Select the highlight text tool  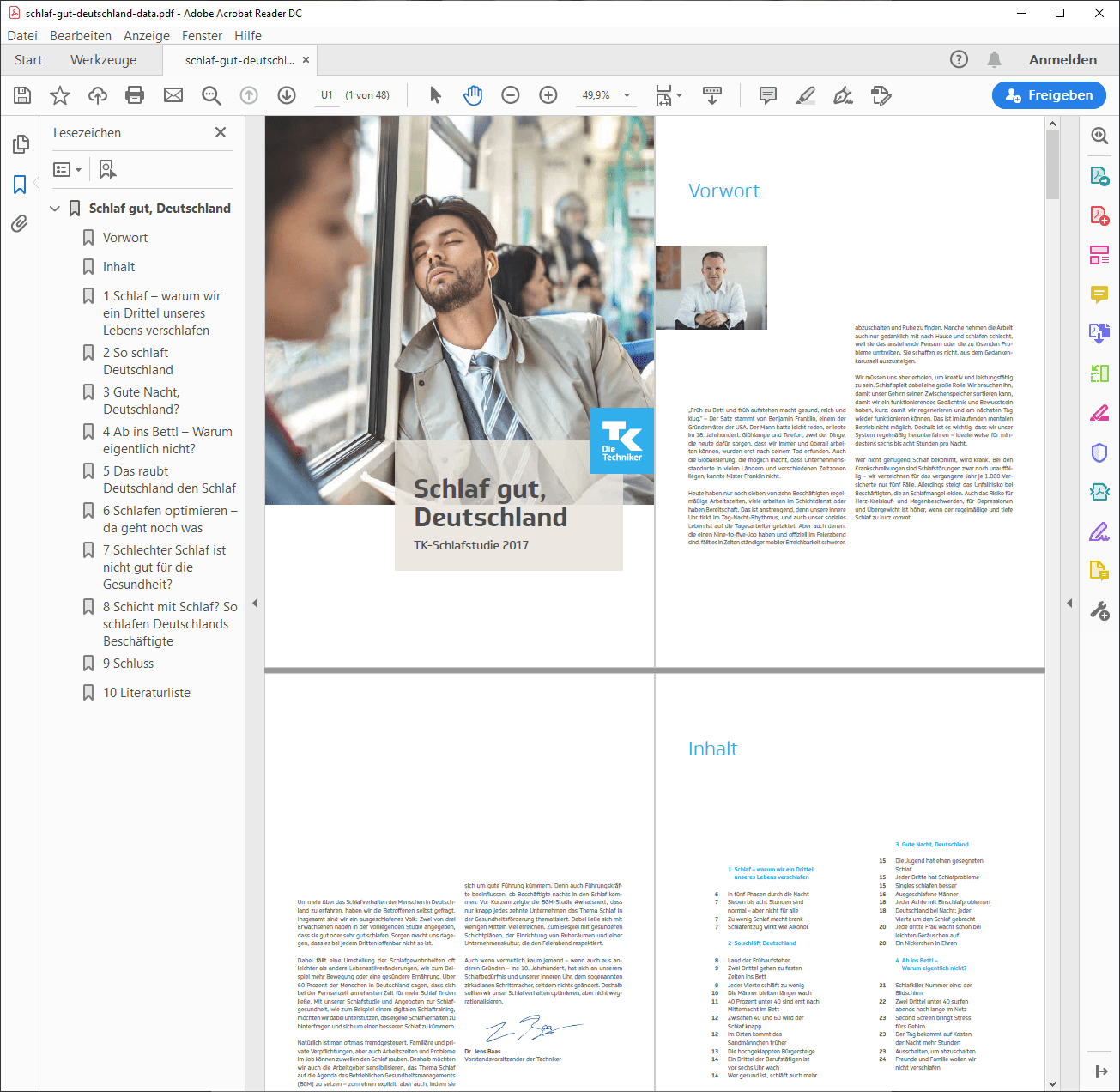[806, 95]
